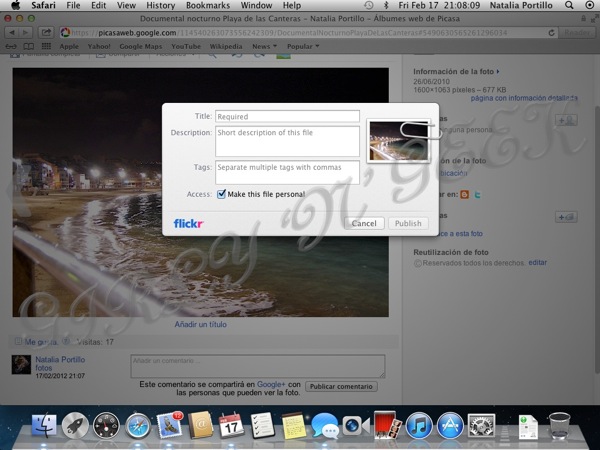Click Cancel in the Flickr dialog
The width and height of the screenshot is (600, 450).
point(364,223)
